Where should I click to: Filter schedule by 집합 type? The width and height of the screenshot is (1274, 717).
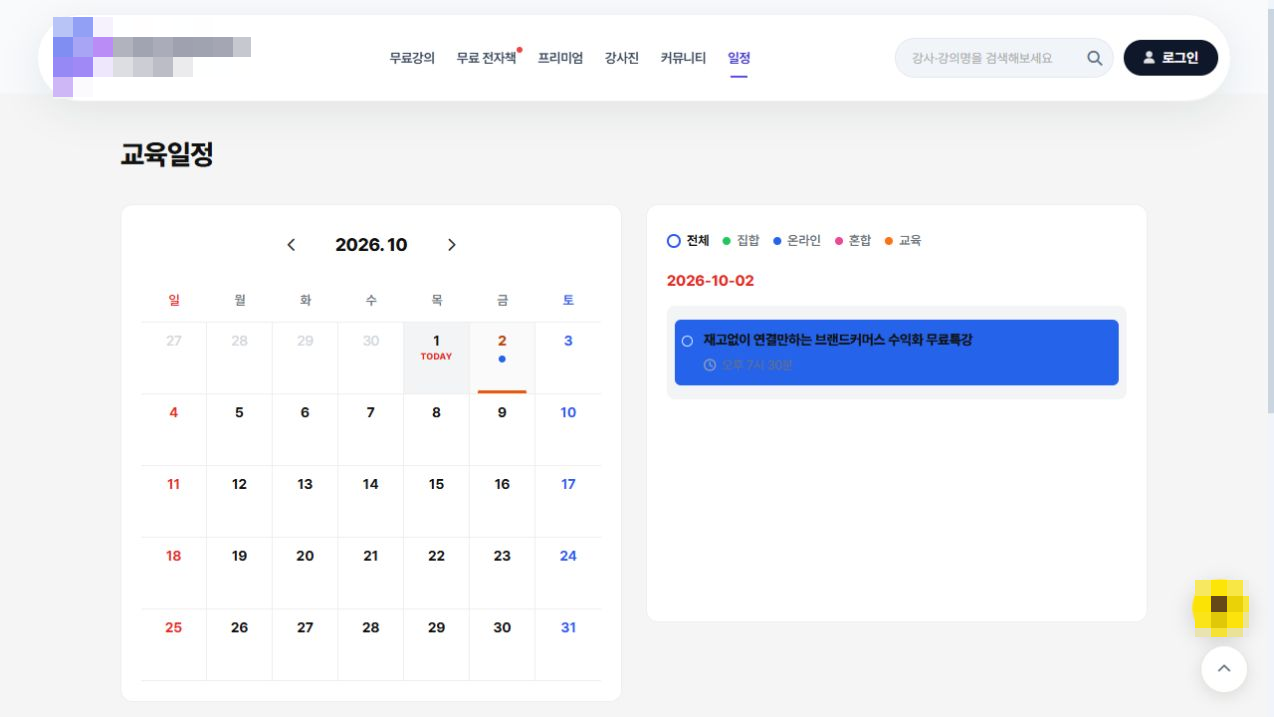(741, 241)
